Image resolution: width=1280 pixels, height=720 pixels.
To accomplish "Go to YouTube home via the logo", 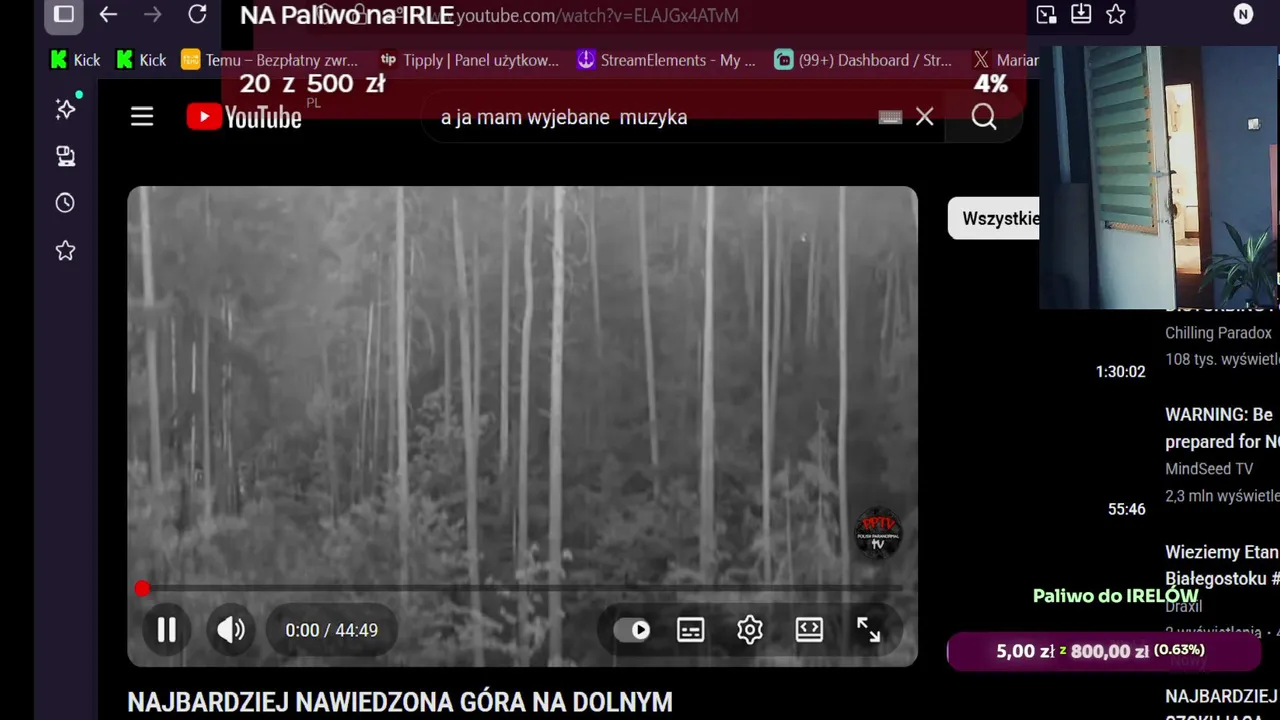I will point(244,117).
